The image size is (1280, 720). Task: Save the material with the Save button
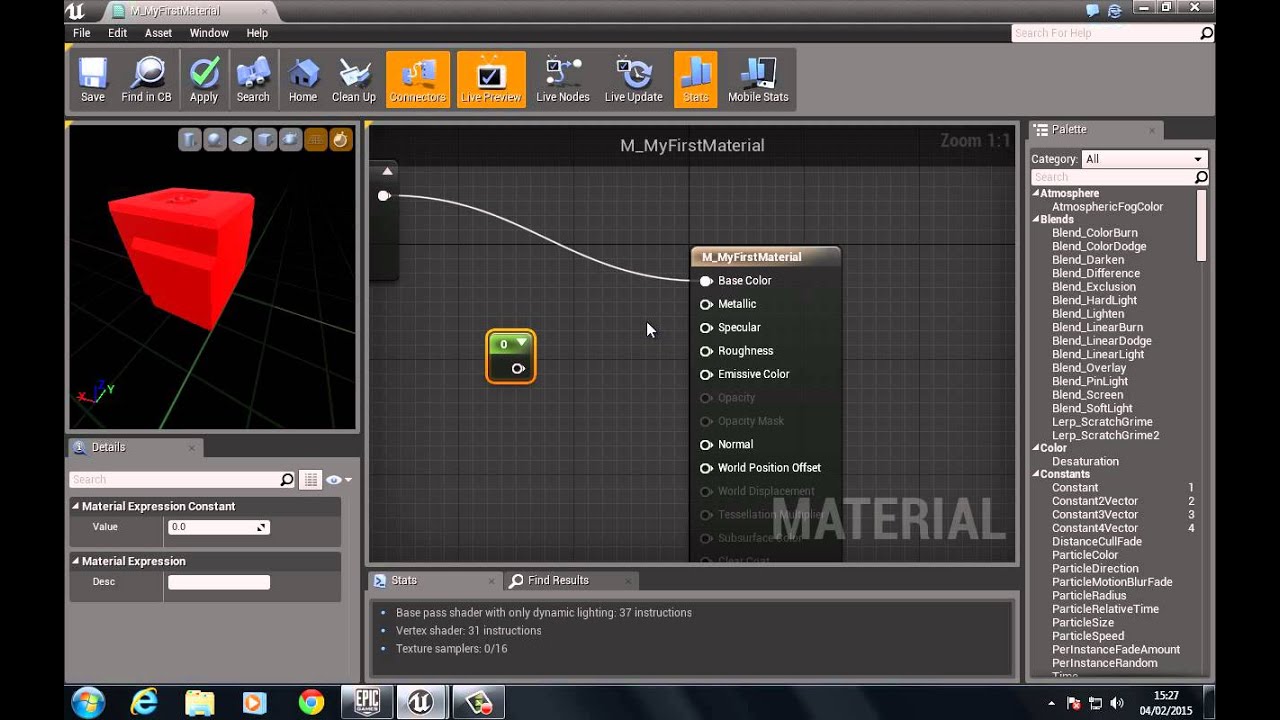[93, 80]
